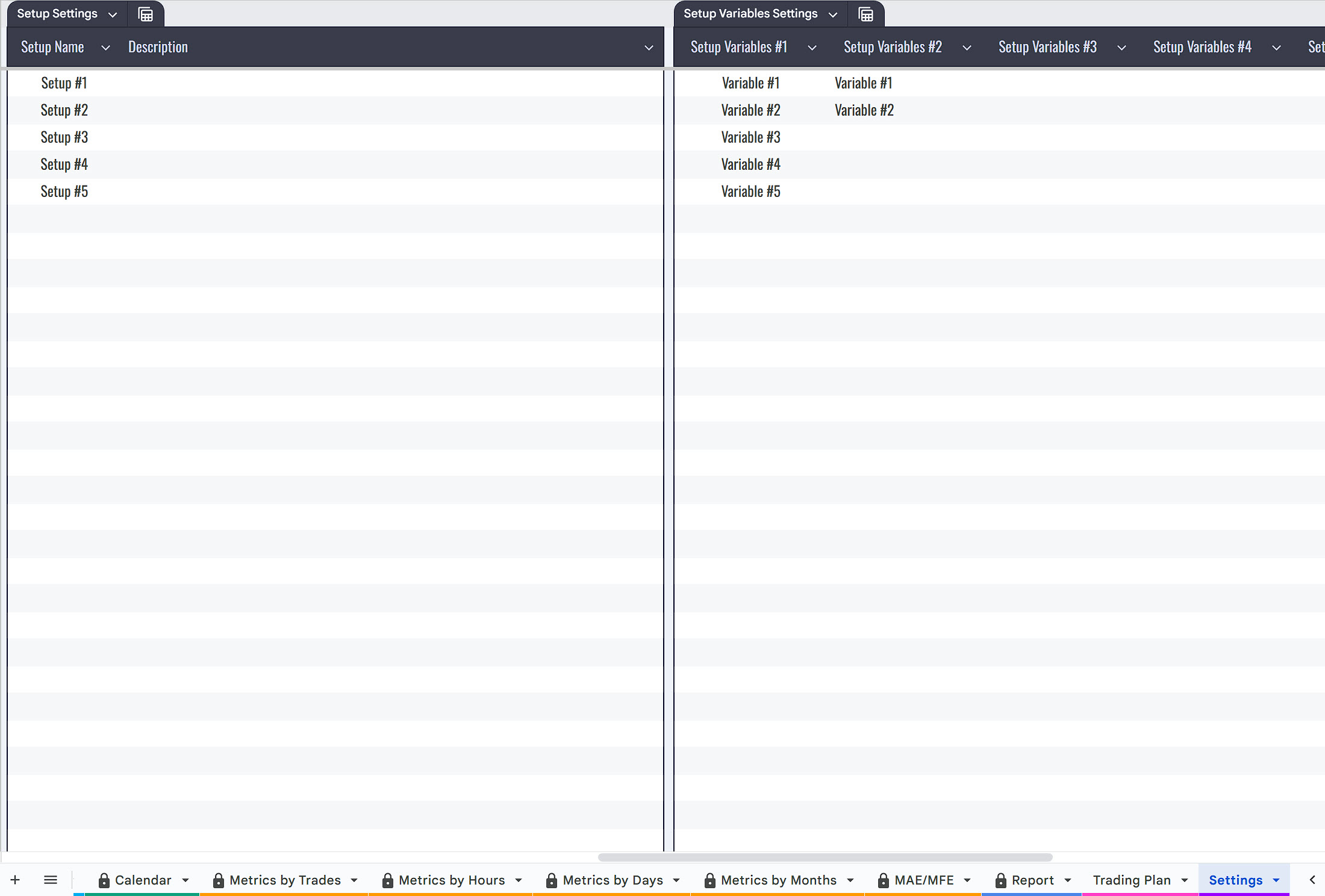This screenshot has width=1325, height=896.
Task: Open the all sheets list icon
Action: (x=51, y=880)
